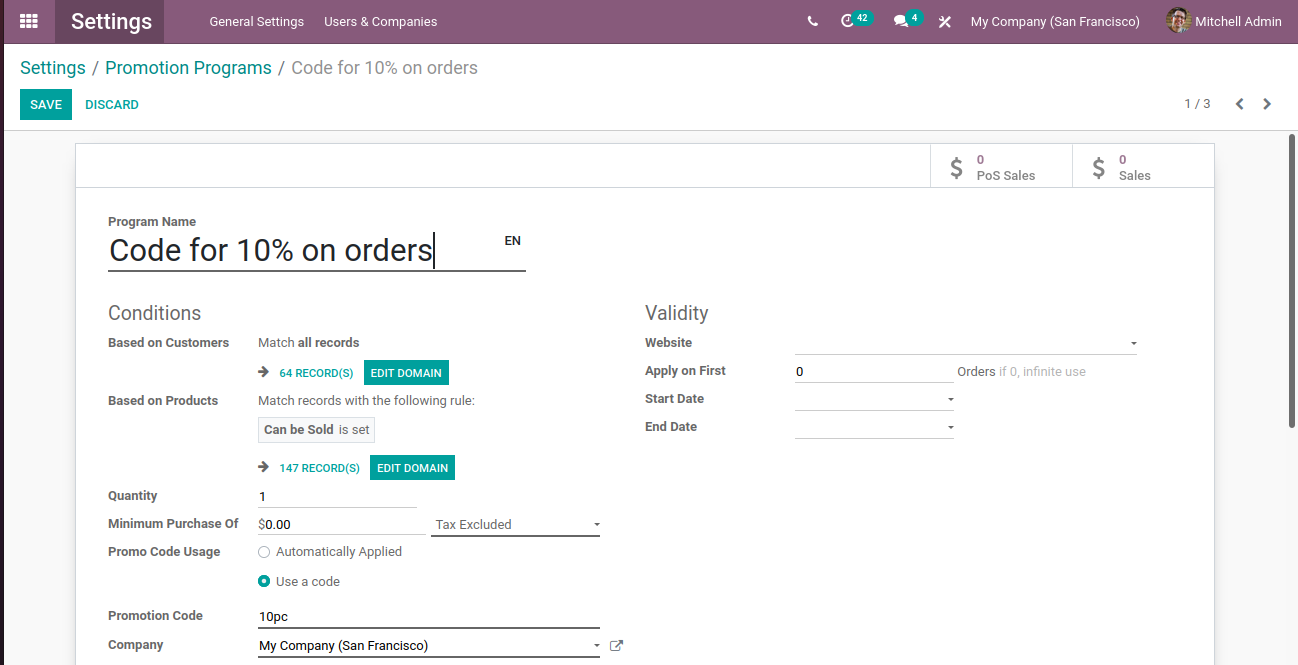Screen dimensions: 1298x665
Task: Open Users & Companies menu
Action: tap(380, 21)
